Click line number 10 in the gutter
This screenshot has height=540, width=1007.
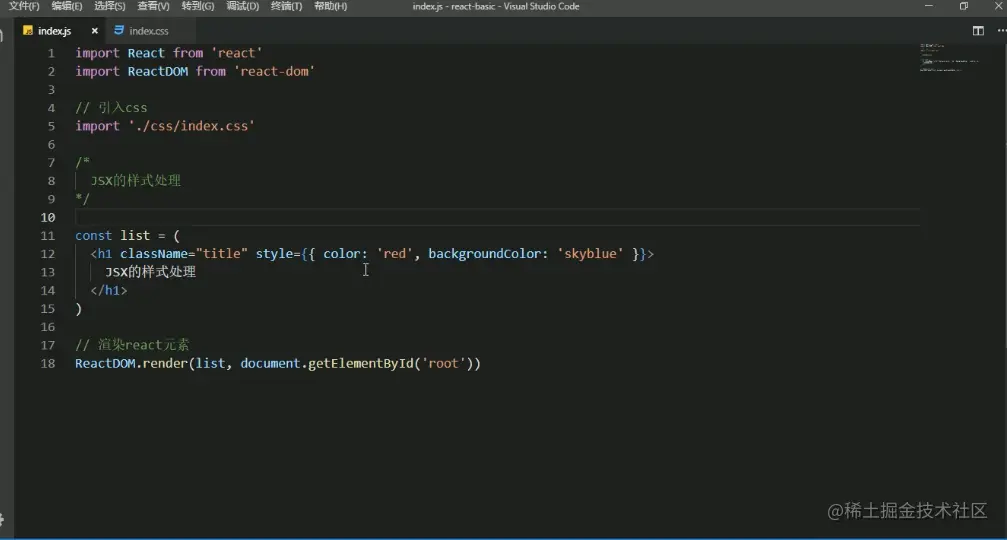pyautogui.click(x=48, y=218)
